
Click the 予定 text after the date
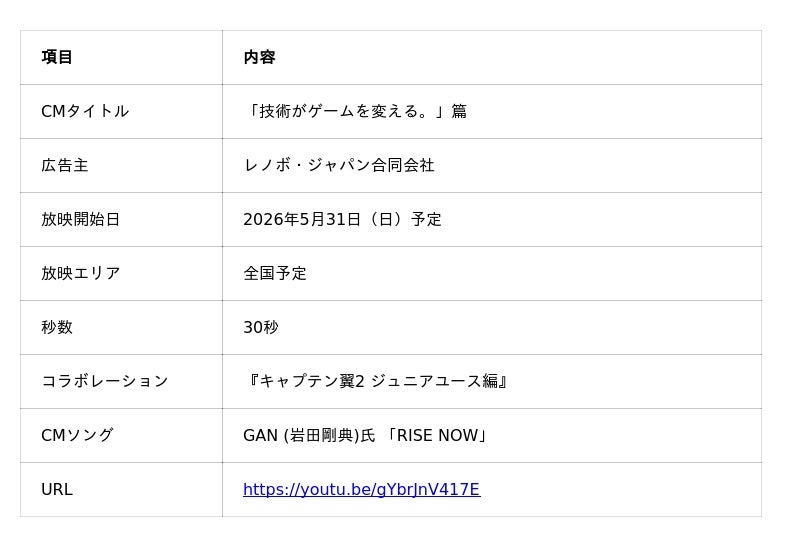tap(426, 219)
